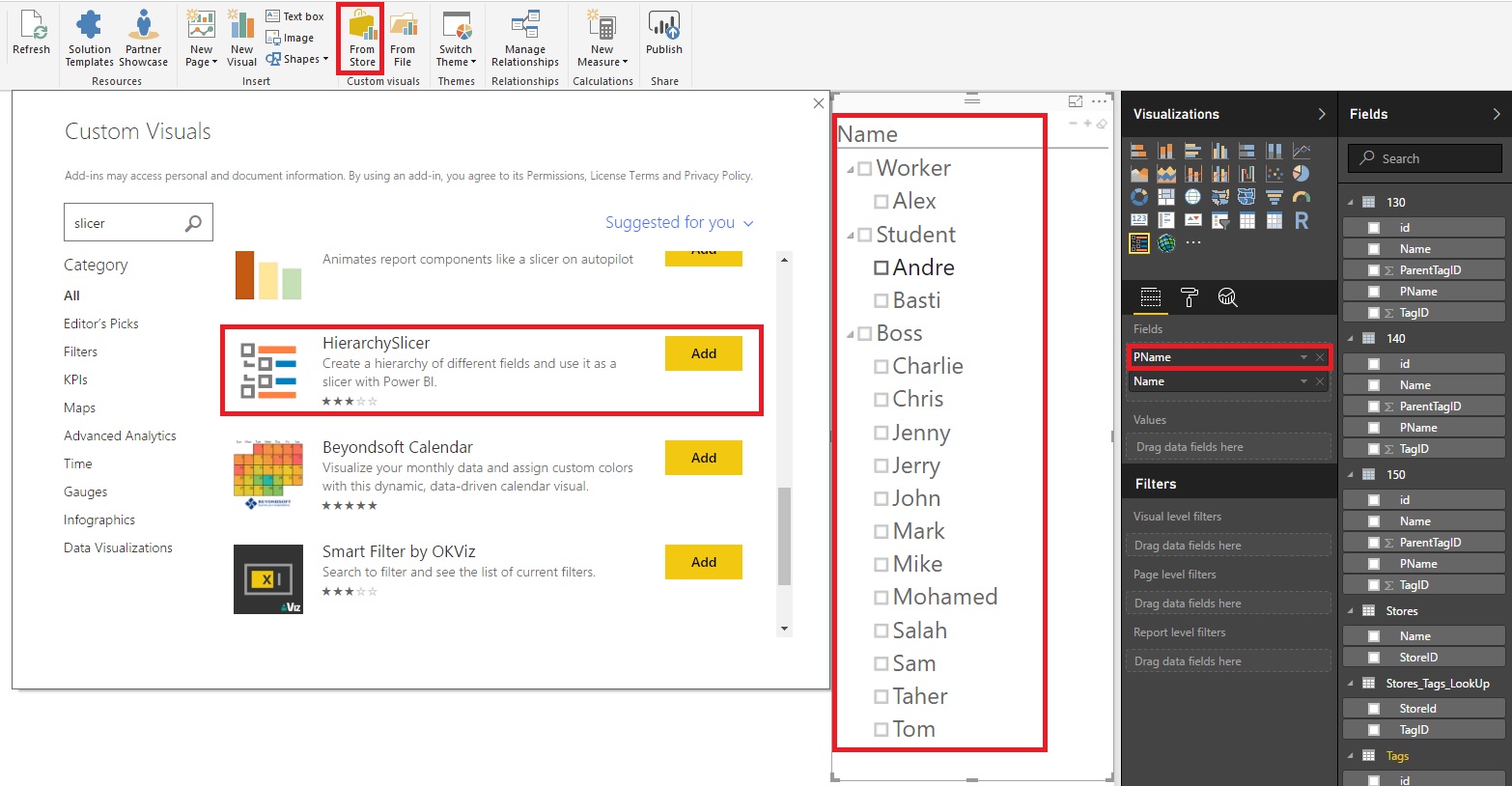Import a custom visual From File
Image resolution: width=1512 pixels, height=786 pixels.
(403, 39)
